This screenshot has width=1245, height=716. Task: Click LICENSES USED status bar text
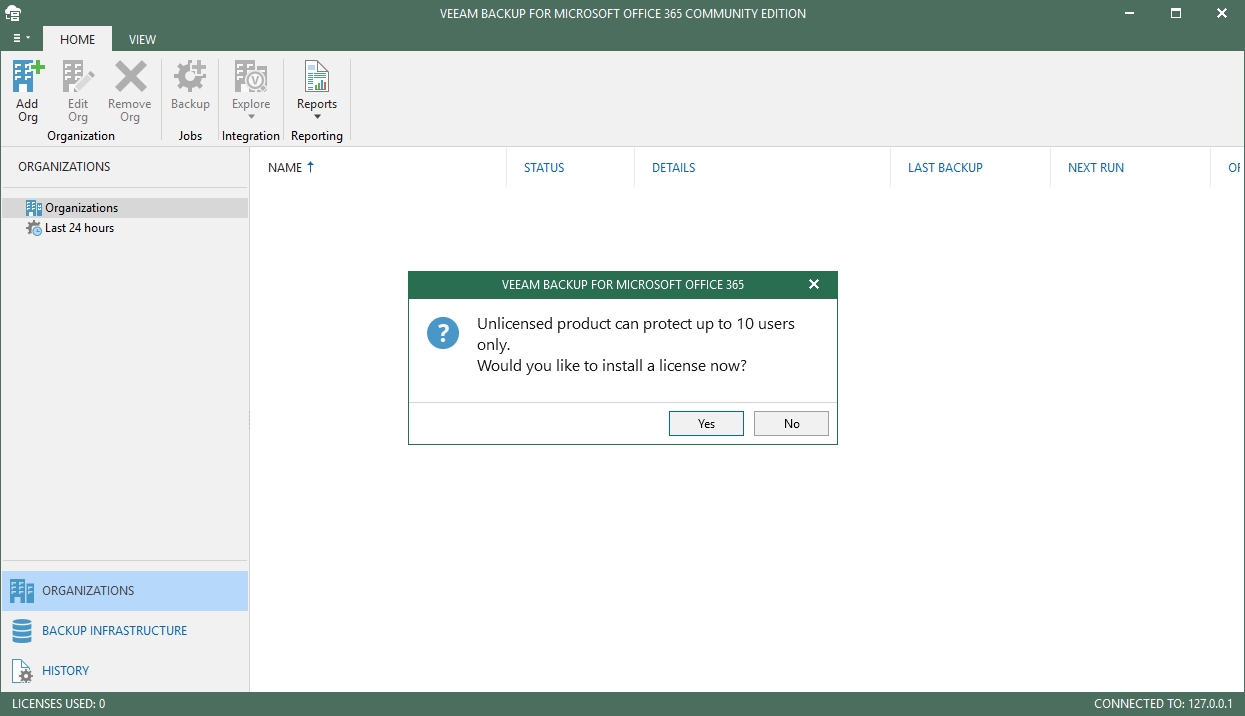[x=58, y=704]
